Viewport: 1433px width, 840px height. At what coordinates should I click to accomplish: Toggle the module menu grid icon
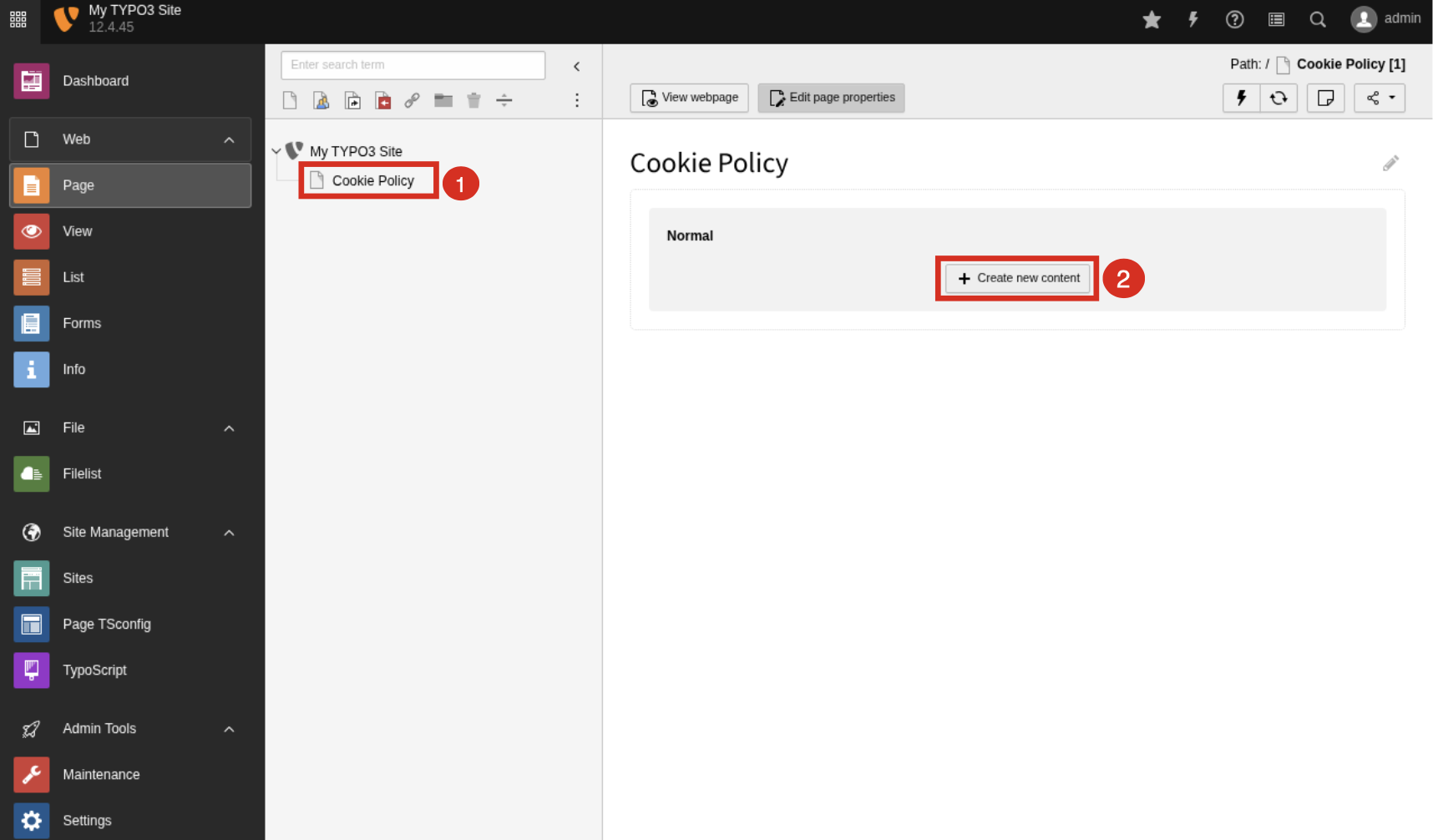18,19
